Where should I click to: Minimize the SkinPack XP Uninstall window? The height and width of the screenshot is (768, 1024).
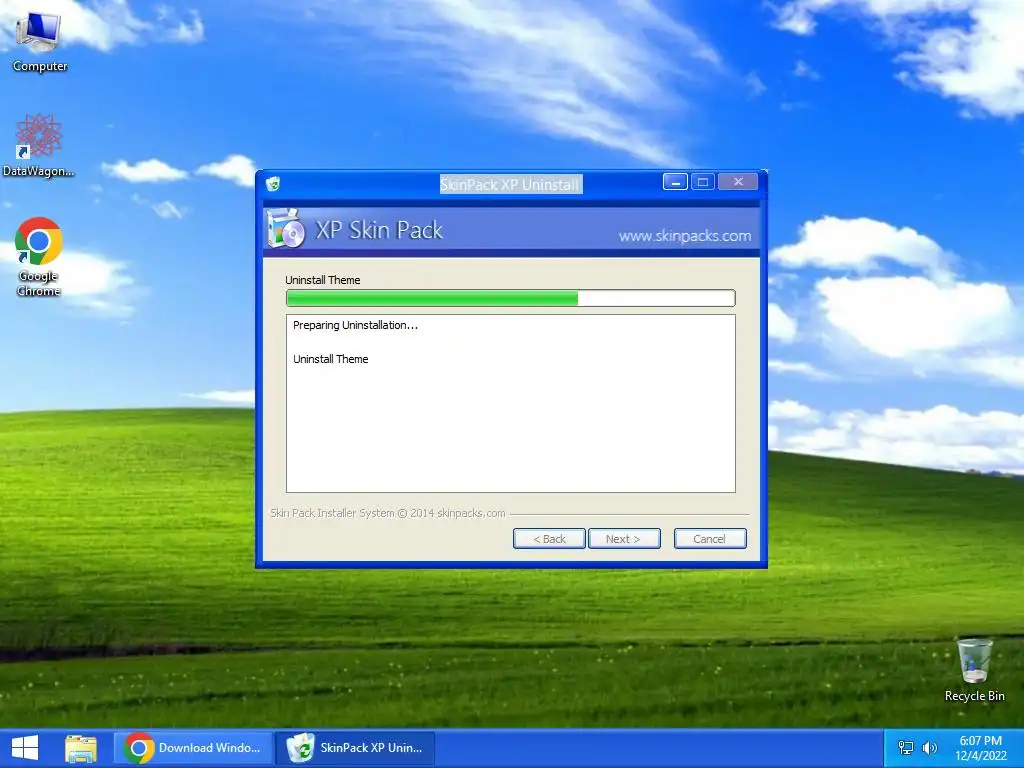click(x=675, y=182)
